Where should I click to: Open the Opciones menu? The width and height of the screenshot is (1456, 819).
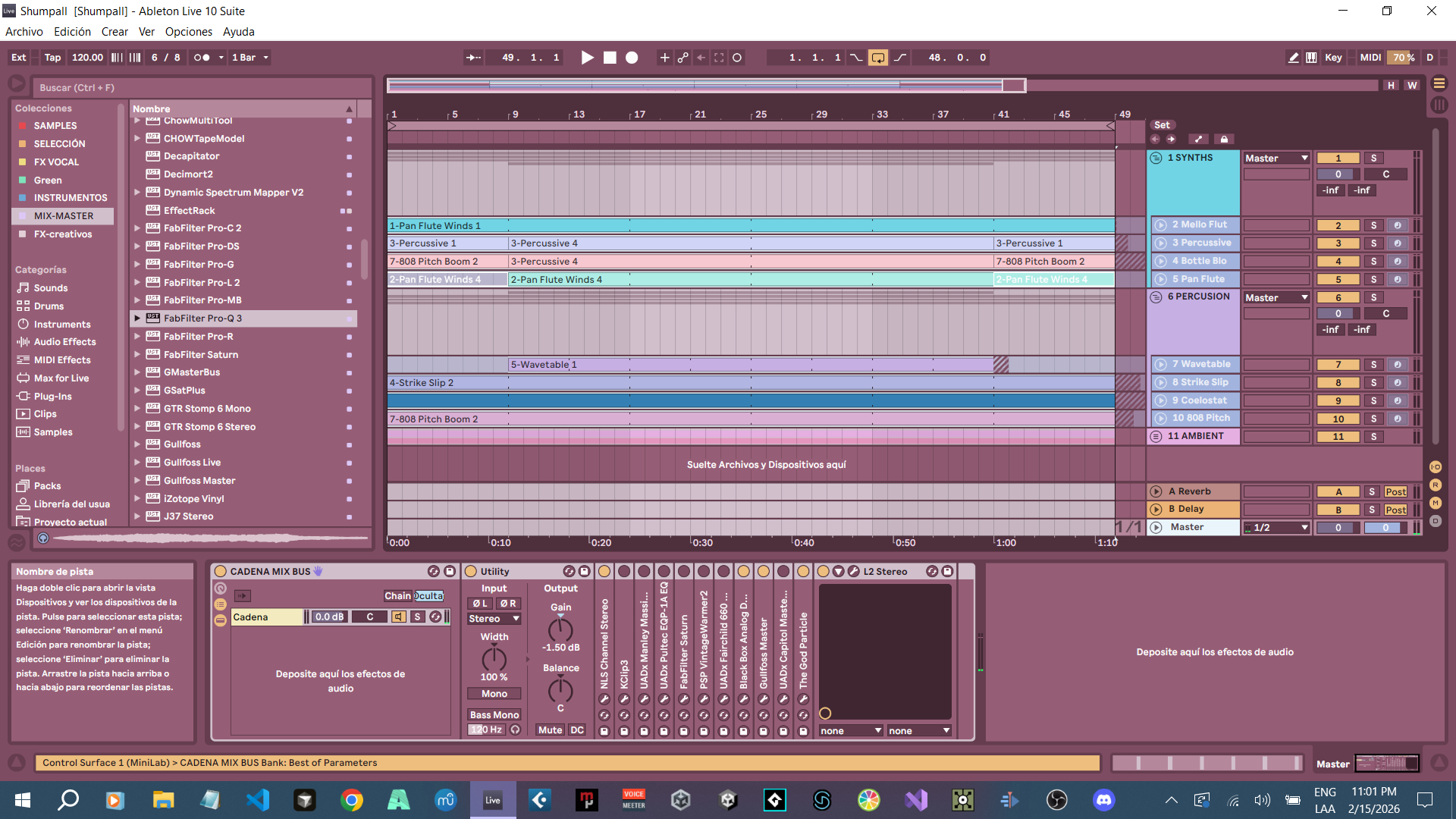[x=188, y=32]
